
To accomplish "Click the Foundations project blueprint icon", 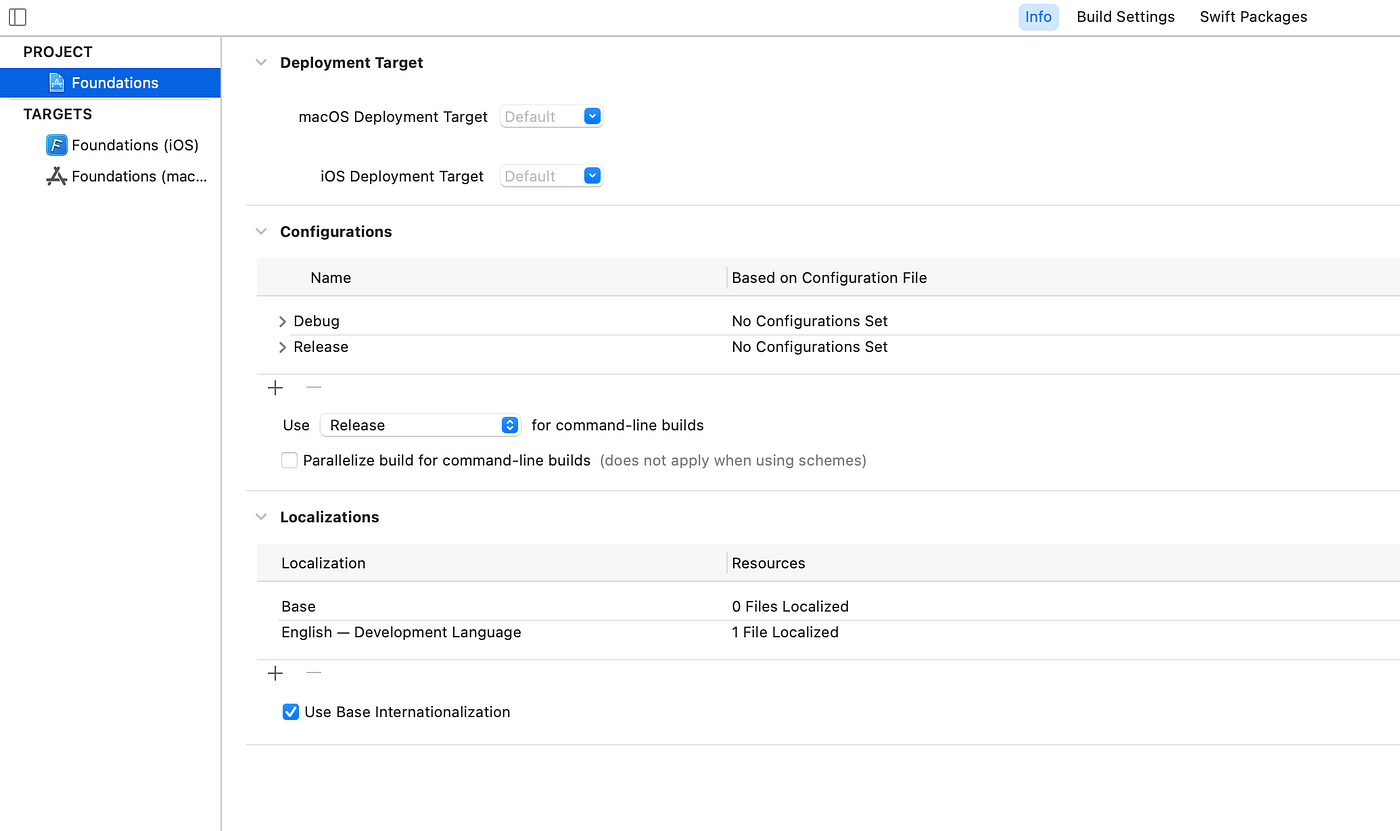I will coord(57,83).
